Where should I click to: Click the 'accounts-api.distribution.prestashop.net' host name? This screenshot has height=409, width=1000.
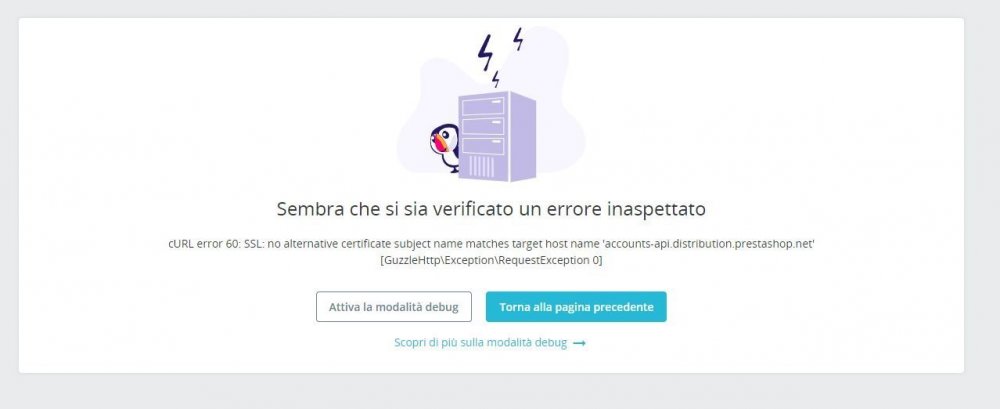click(709, 244)
